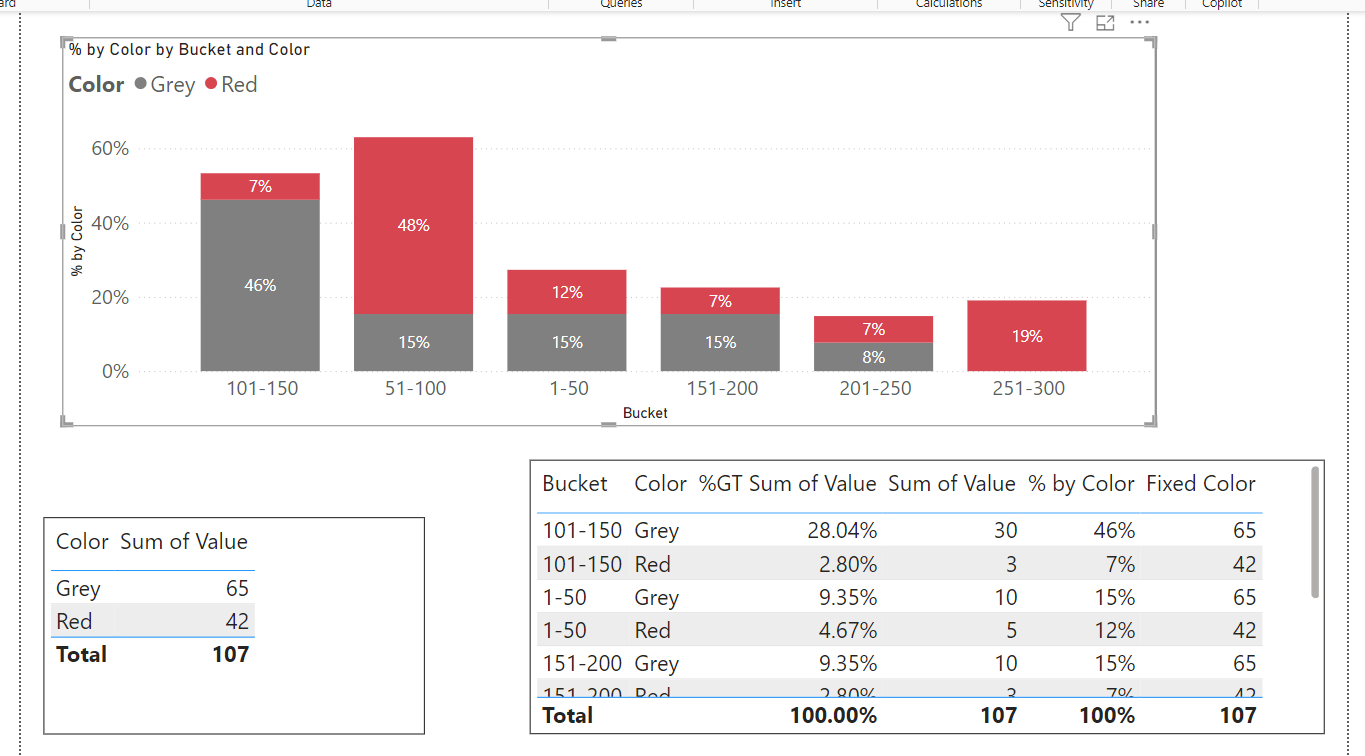The width and height of the screenshot is (1365, 756).
Task: Open the filter icon on the chart visual
Action: 1071,23
